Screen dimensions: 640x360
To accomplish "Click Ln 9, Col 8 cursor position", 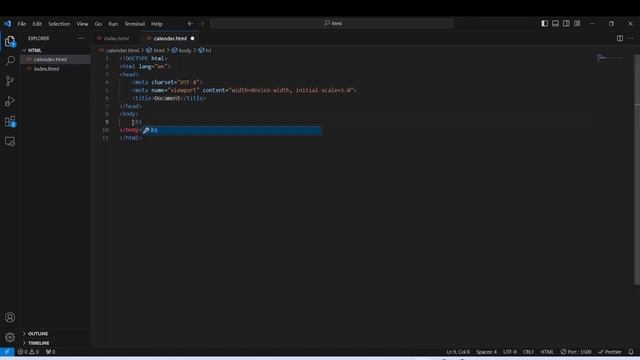I will (x=458, y=351).
